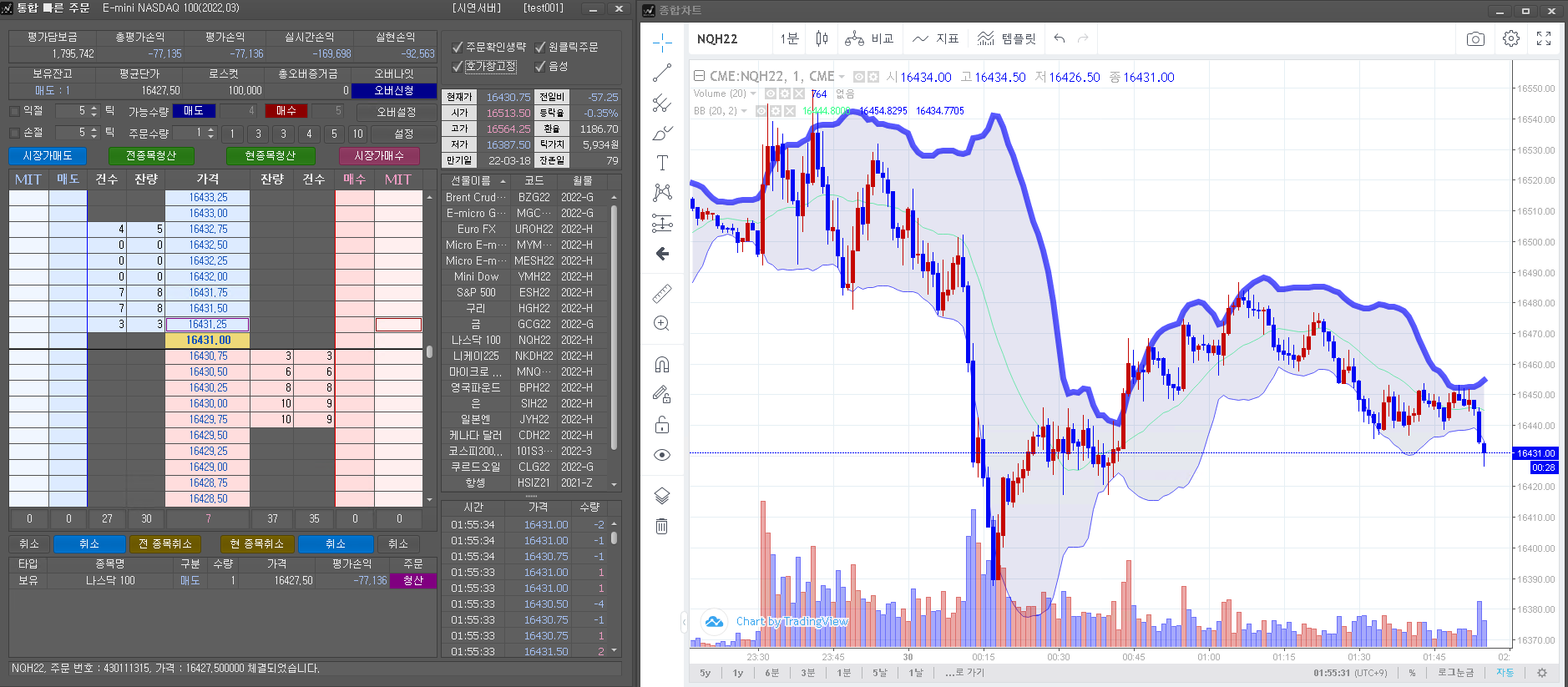Click the chart snapshot camera icon
The image size is (1568, 687).
click(x=1475, y=39)
